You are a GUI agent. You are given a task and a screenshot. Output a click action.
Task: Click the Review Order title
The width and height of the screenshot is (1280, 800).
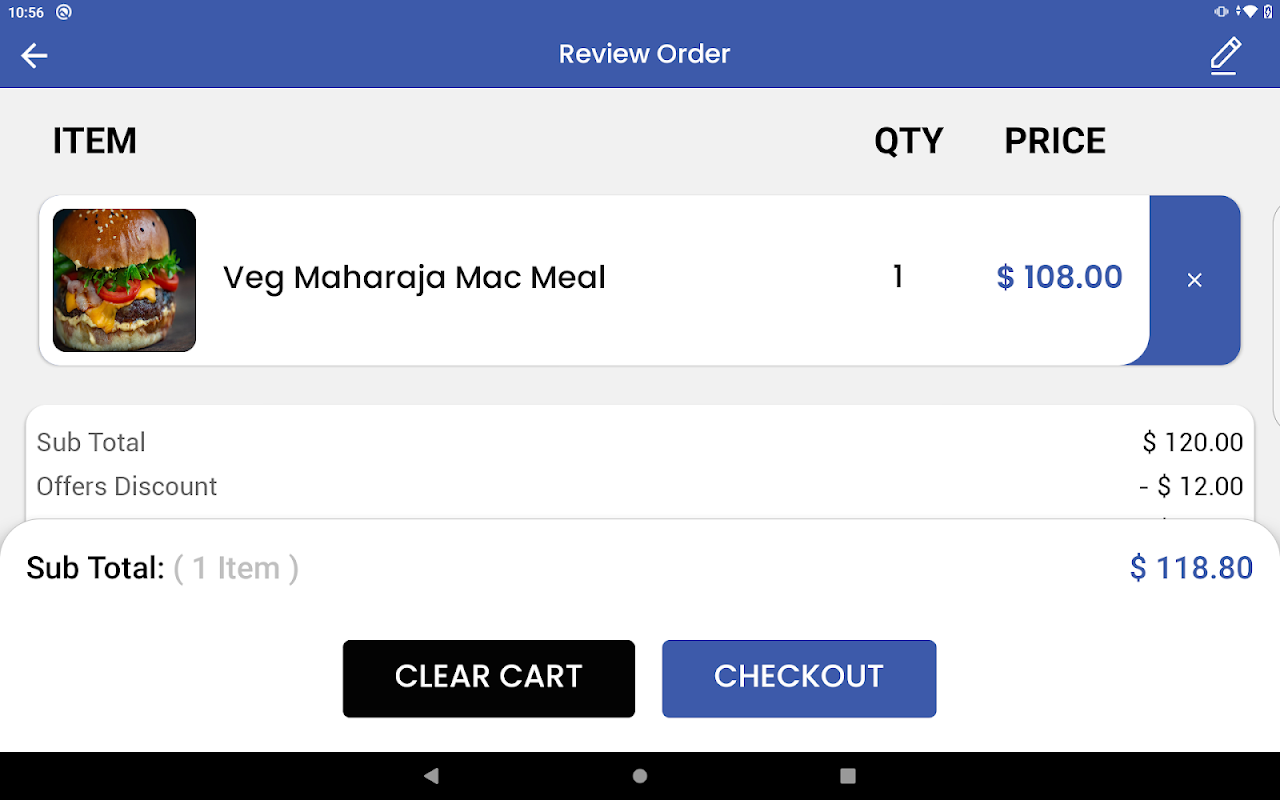pyautogui.click(x=644, y=54)
